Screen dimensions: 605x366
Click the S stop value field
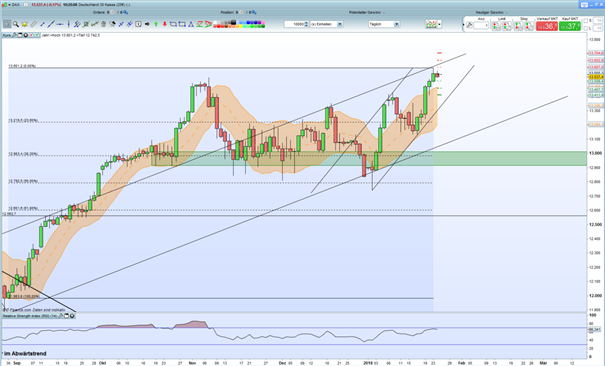598,20
